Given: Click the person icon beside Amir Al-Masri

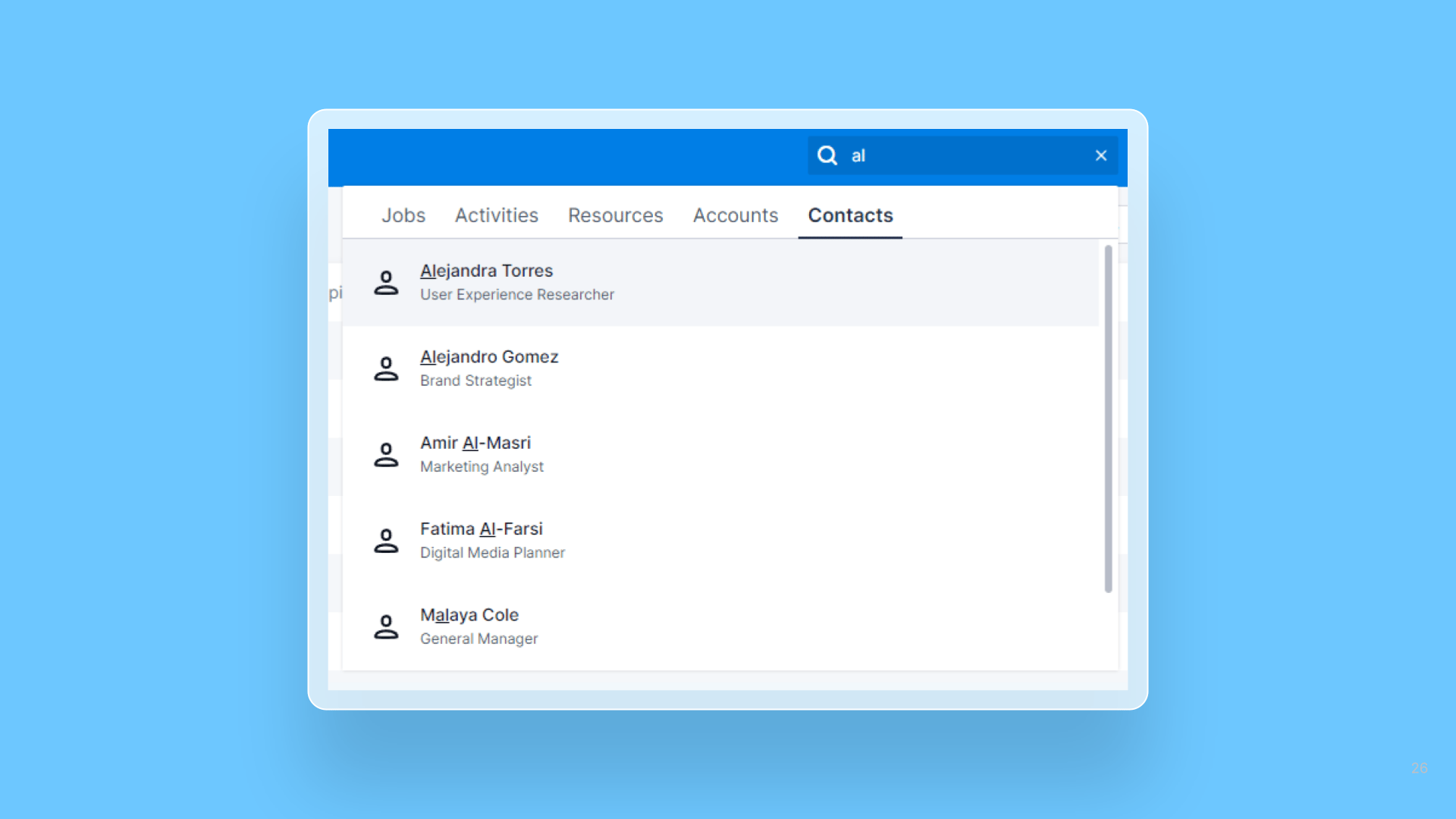Looking at the screenshot, I should (386, 455).
